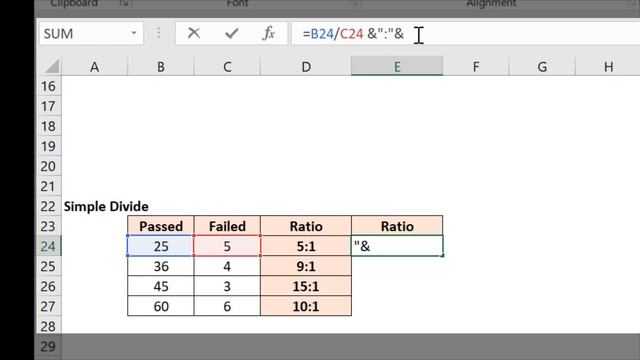Select row 21 header

(49, 186)
